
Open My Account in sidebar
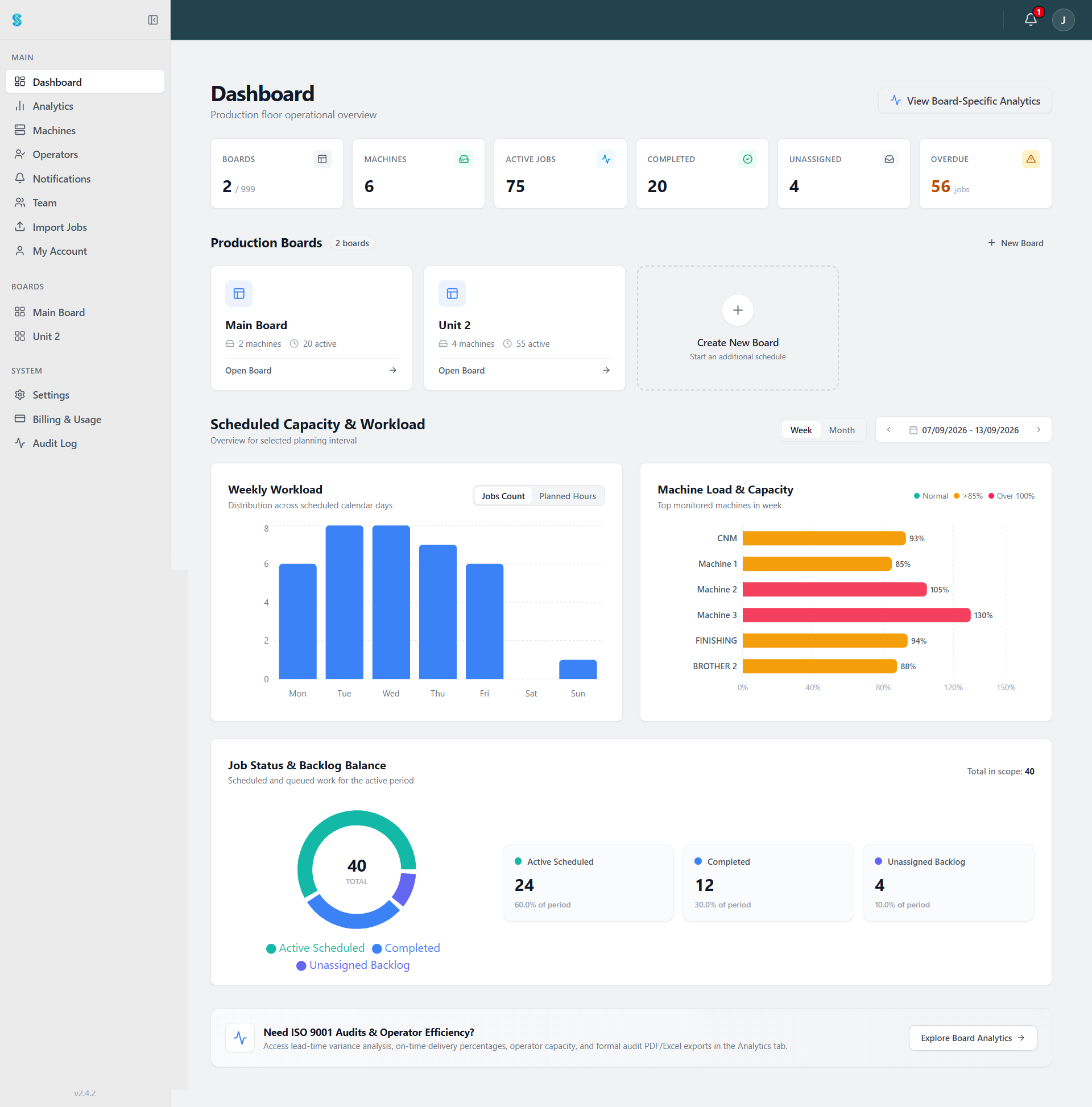pos(85,251)
